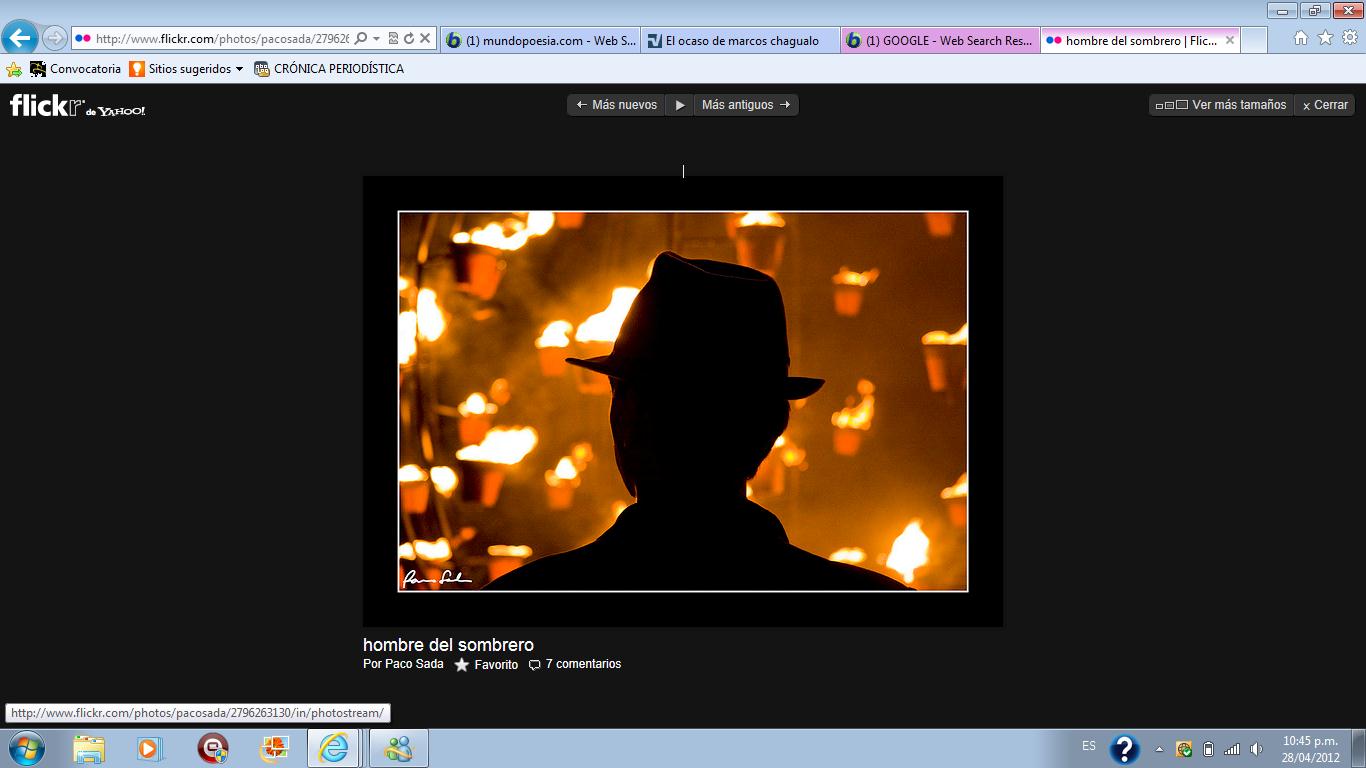
Task: Open address bar search dropdown arrow
Action: tap(376, 39)
